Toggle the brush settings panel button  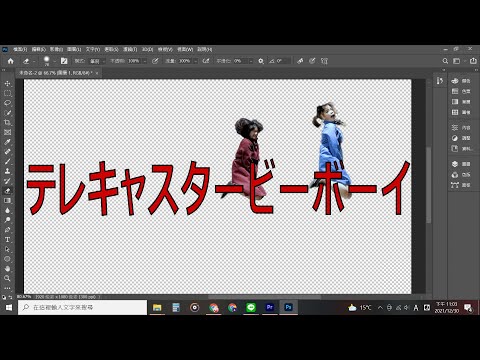(64, 61)
